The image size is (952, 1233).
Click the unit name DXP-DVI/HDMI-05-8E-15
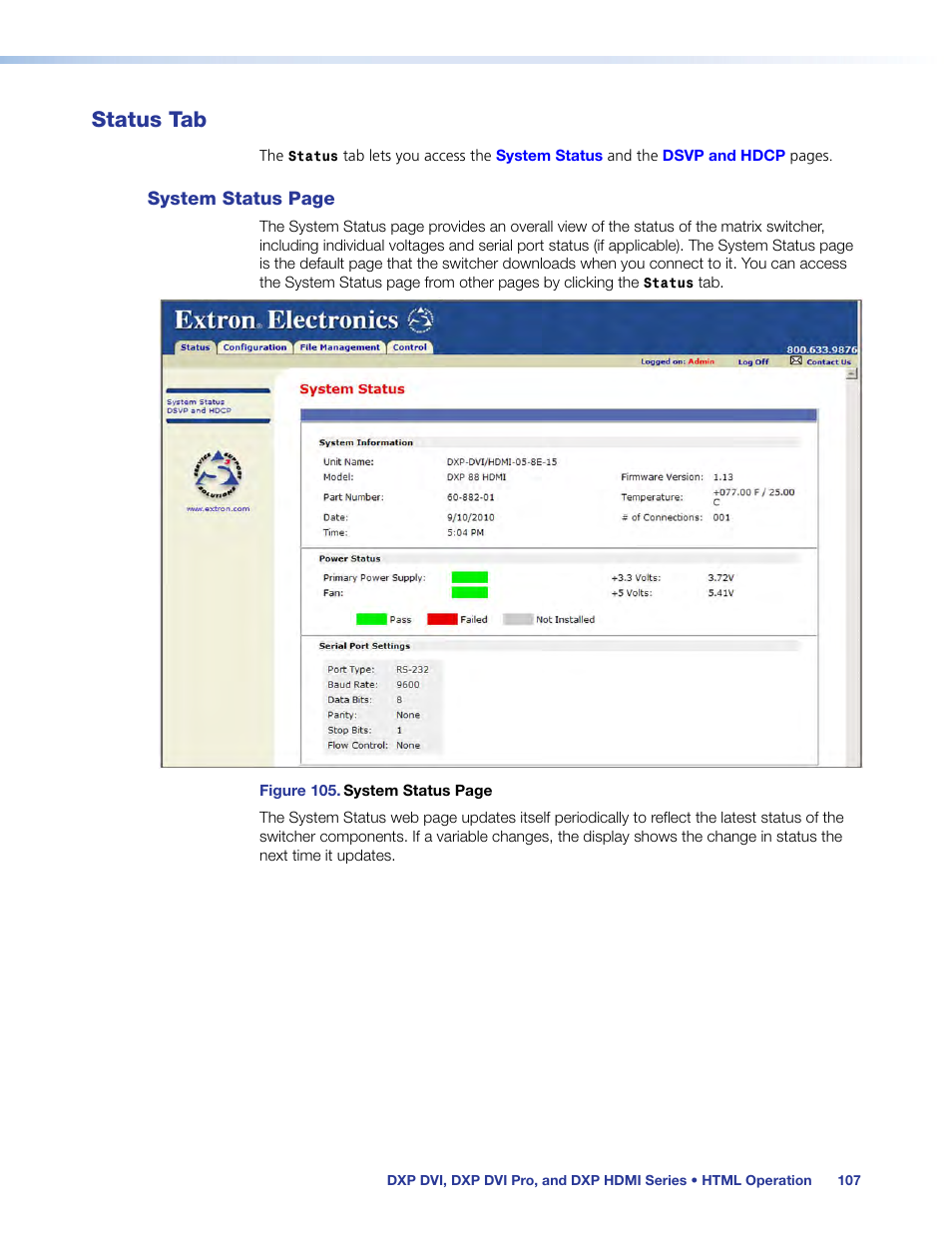coord(502,462)
